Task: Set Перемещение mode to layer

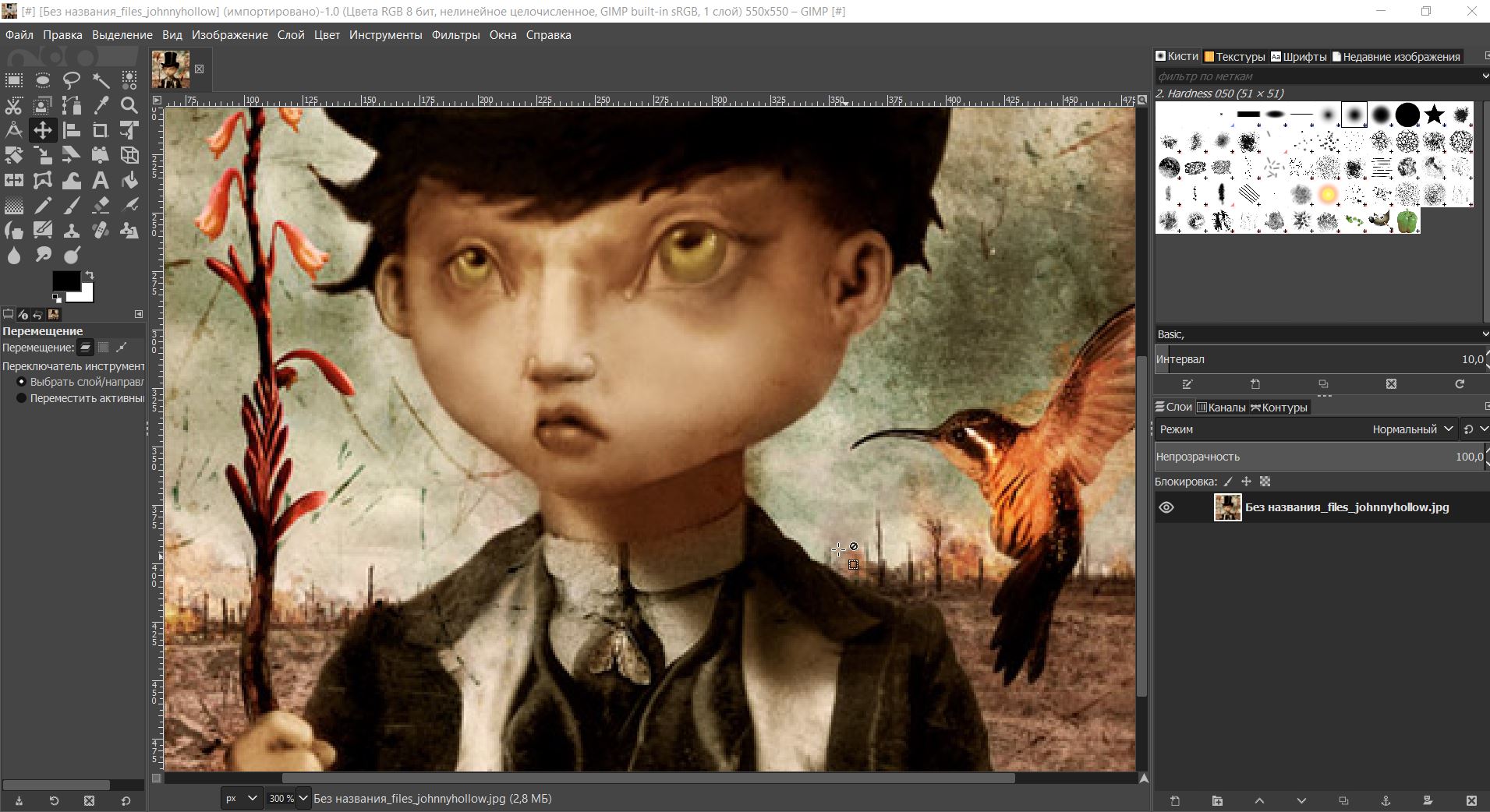Action: tap(85, 348)
